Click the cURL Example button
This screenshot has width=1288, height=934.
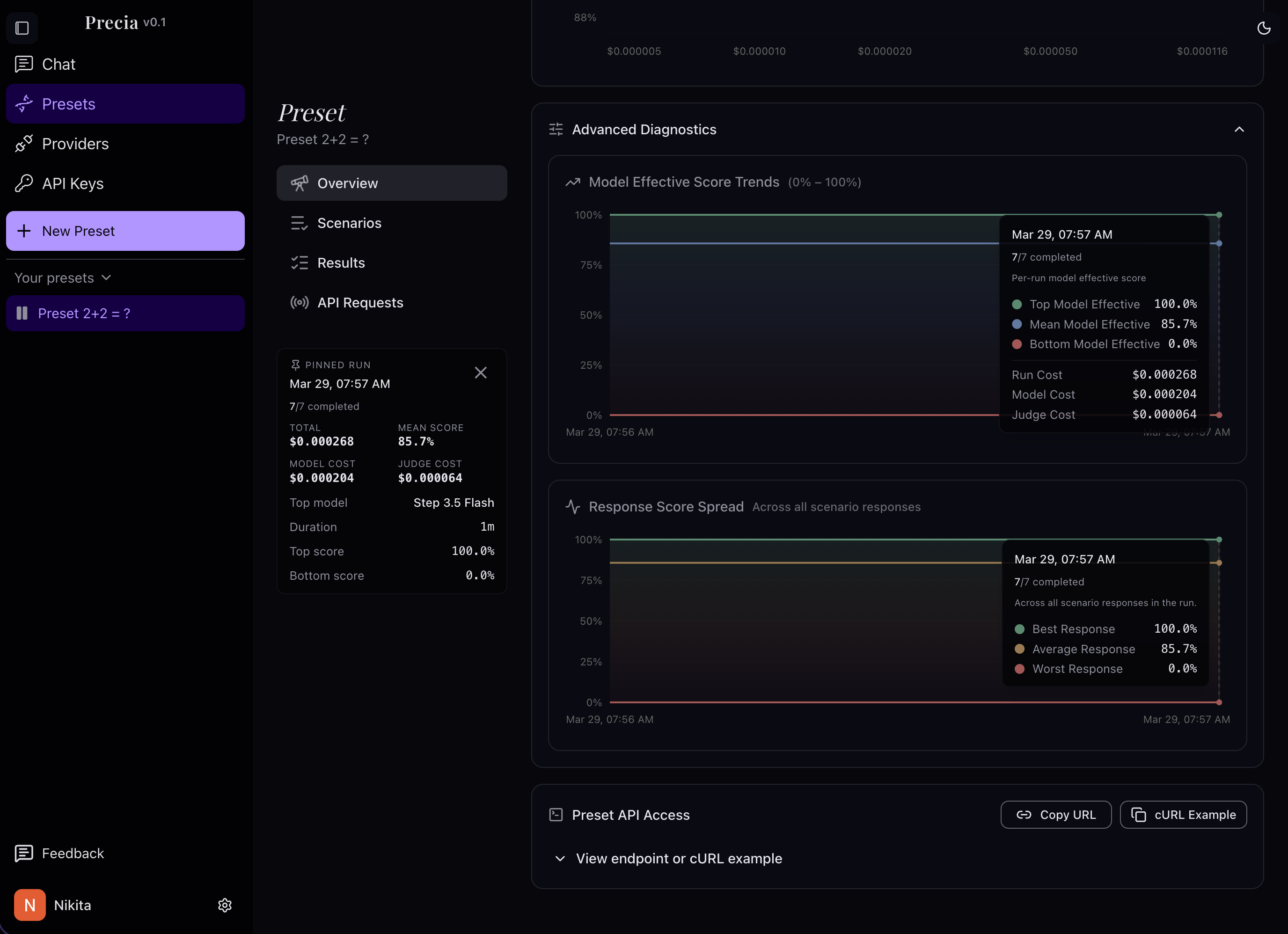(1183, 815)
